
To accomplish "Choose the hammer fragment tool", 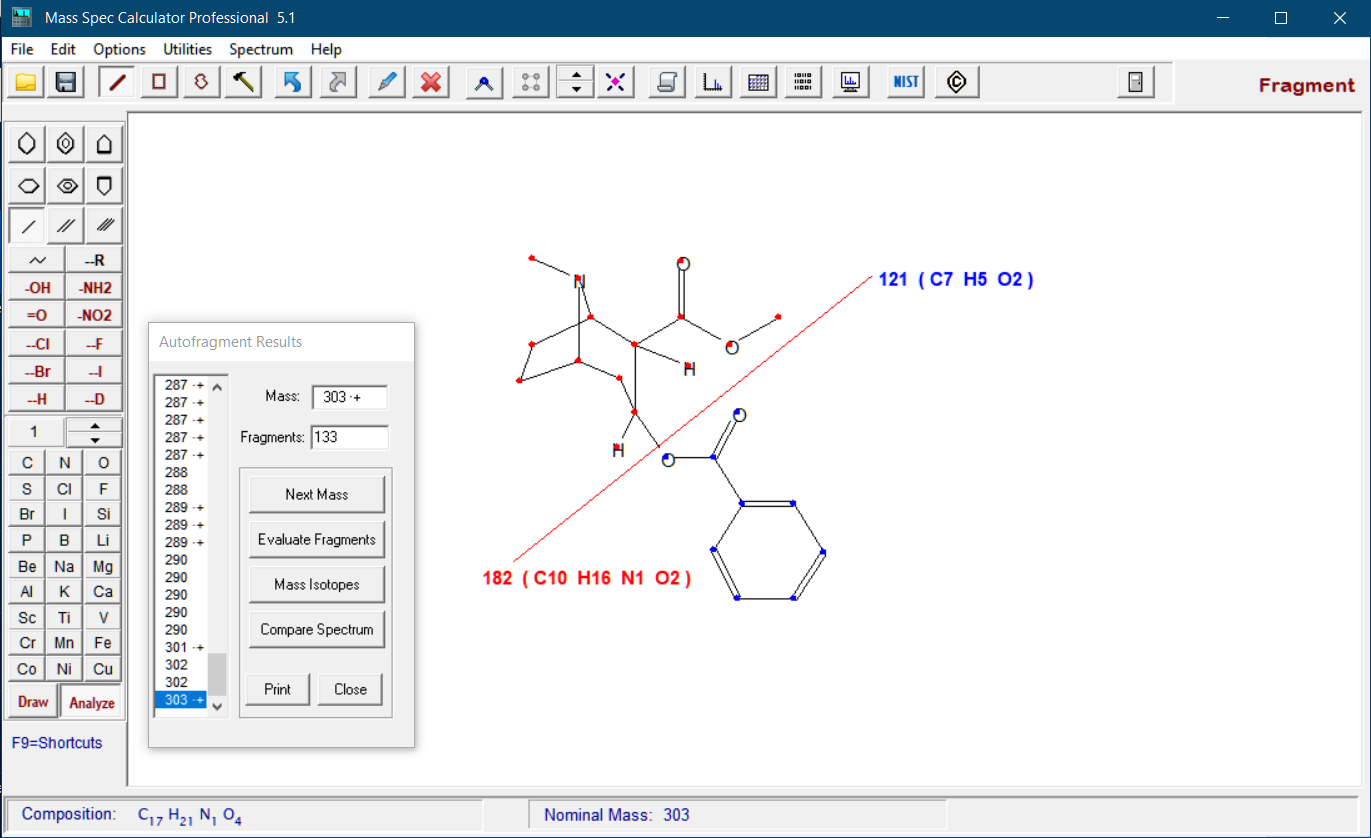I will point(242,82).
